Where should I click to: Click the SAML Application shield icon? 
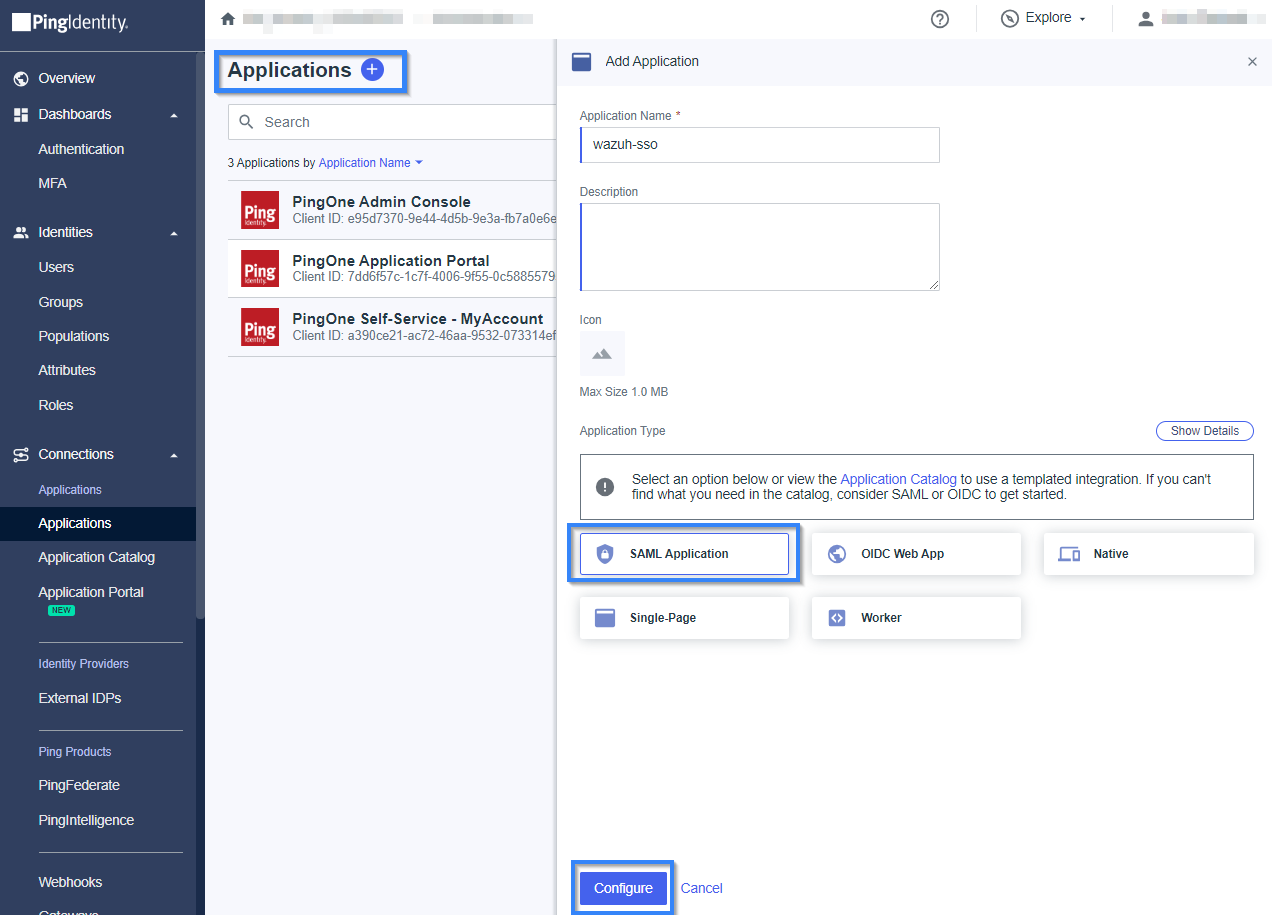point(604,554)
